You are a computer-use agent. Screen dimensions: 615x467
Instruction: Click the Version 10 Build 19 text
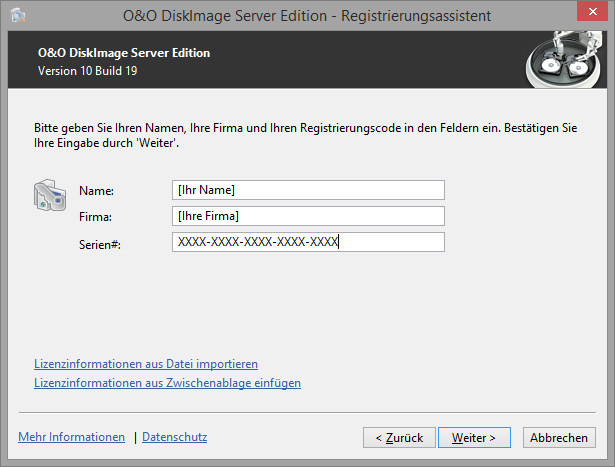click(87, 71)
